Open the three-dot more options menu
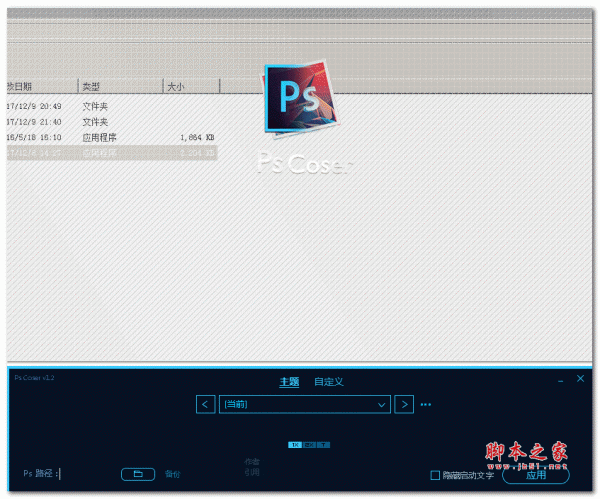This screenshot has height=499, width=600. point(426,404)
